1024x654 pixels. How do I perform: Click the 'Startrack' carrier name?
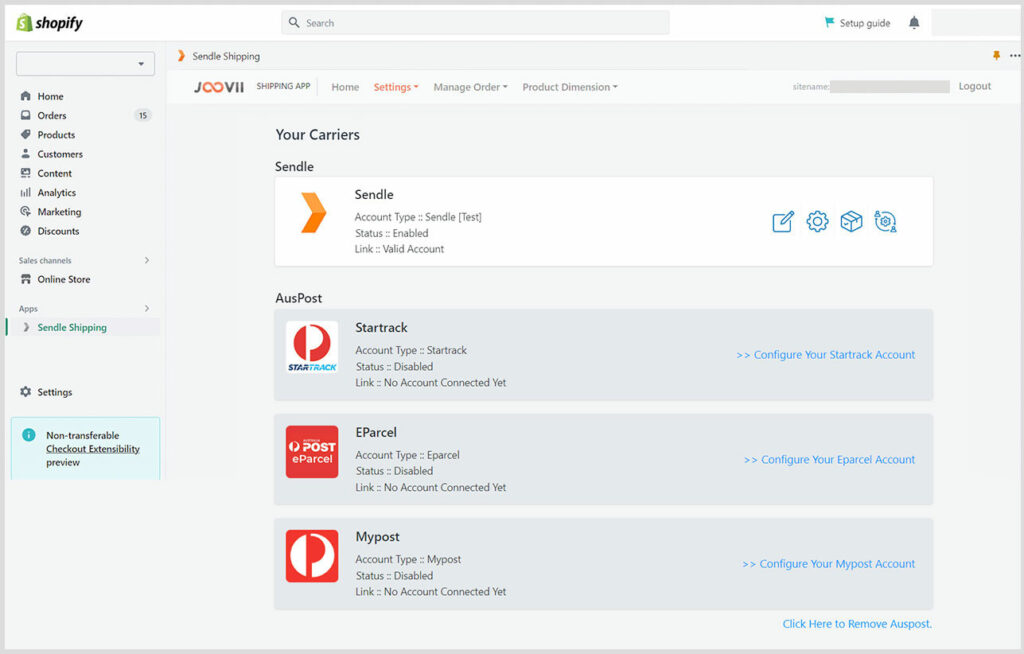click(381, 327)
